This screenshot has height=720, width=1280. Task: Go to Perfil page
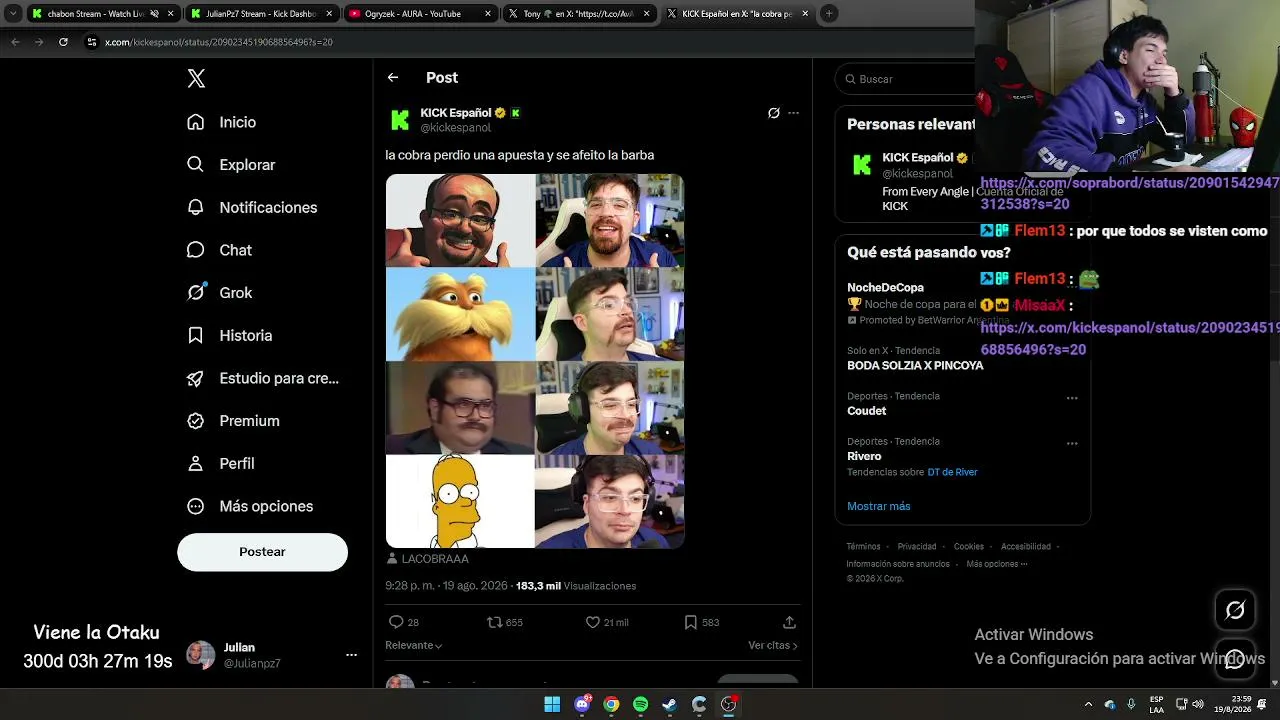click(x=221, y=464)
